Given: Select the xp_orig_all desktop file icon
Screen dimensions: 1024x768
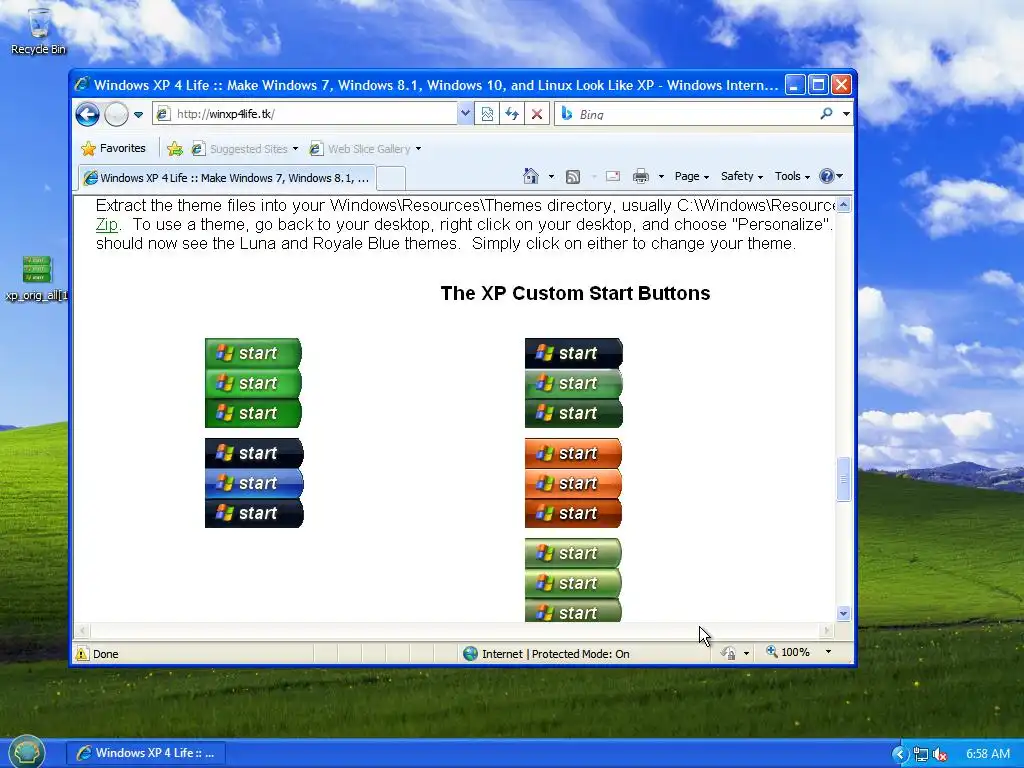Looking at the screenshot, I should click(37, 279).
